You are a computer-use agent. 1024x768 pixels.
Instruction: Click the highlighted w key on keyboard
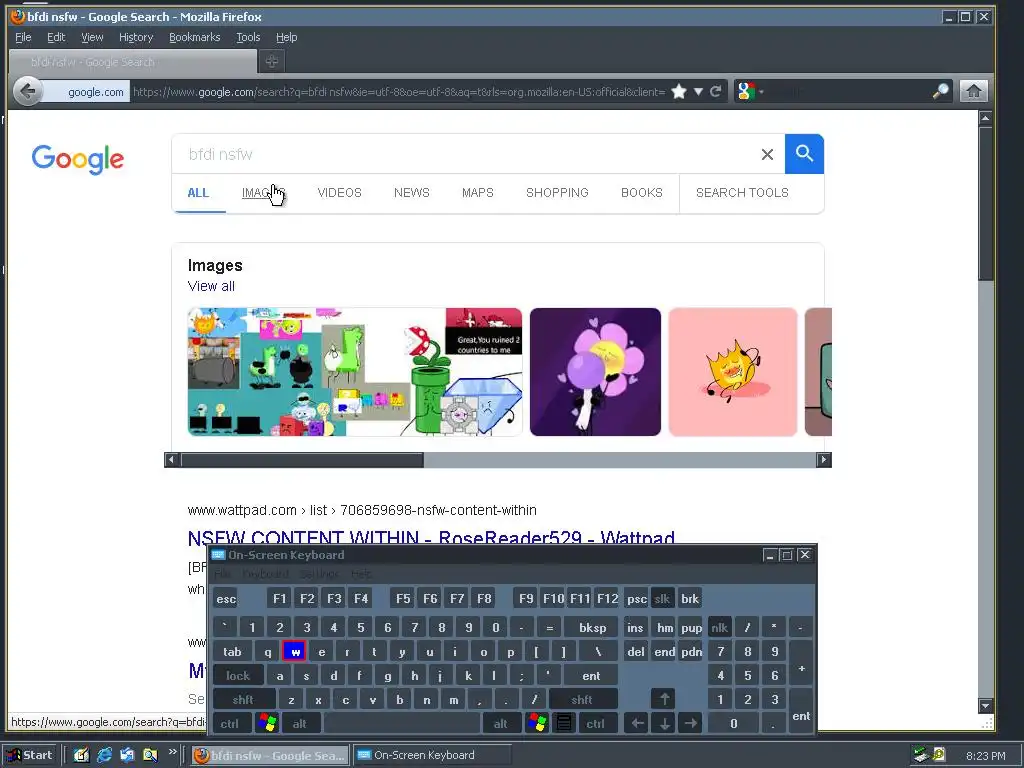coord(295,651)
